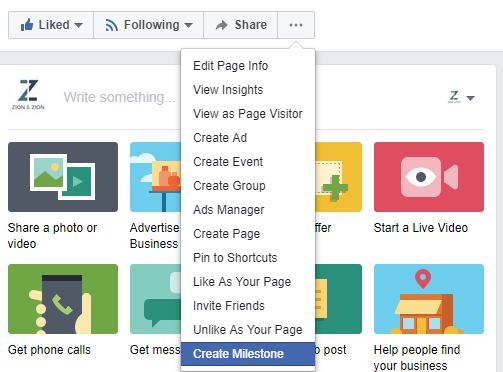Screen dimensions: 503x372
Task: Click the Zion & Zion page logo
Action: 28,95
